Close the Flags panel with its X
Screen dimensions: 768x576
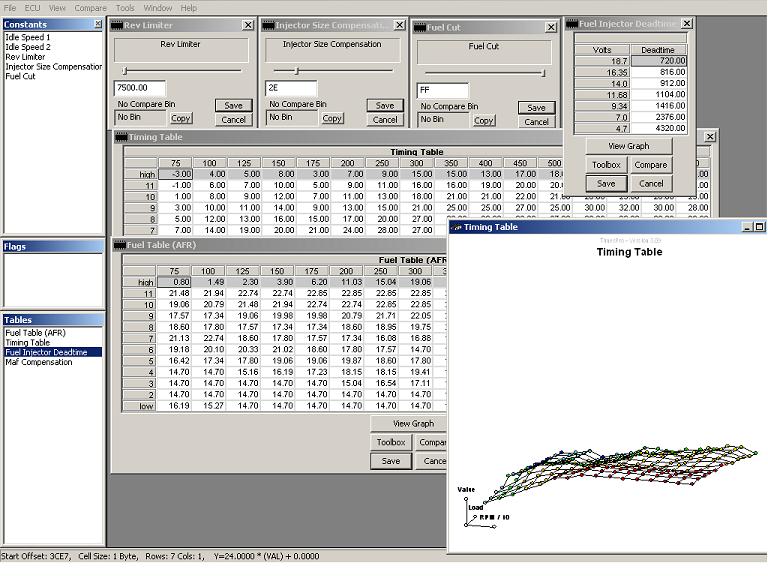(x=98, y=246)
